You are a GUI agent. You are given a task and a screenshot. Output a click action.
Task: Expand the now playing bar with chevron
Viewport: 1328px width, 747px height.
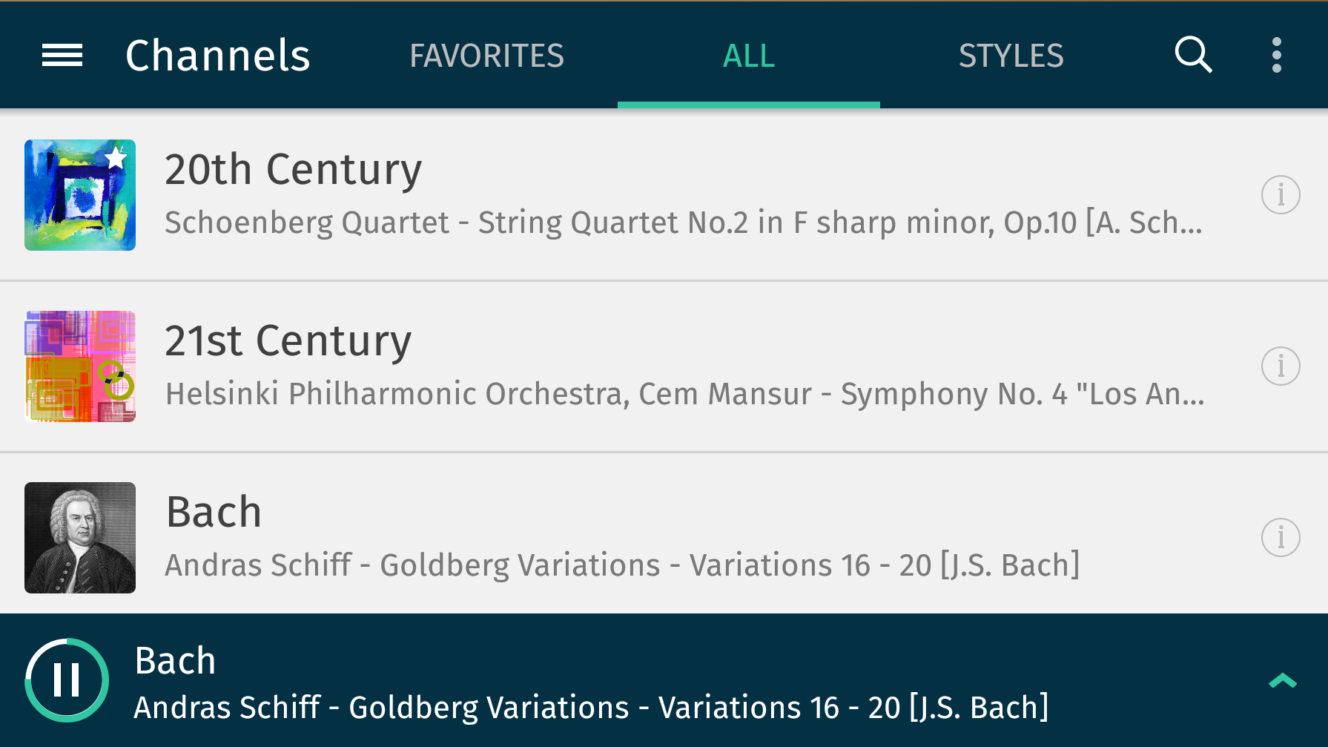[x=1282, y=681]
